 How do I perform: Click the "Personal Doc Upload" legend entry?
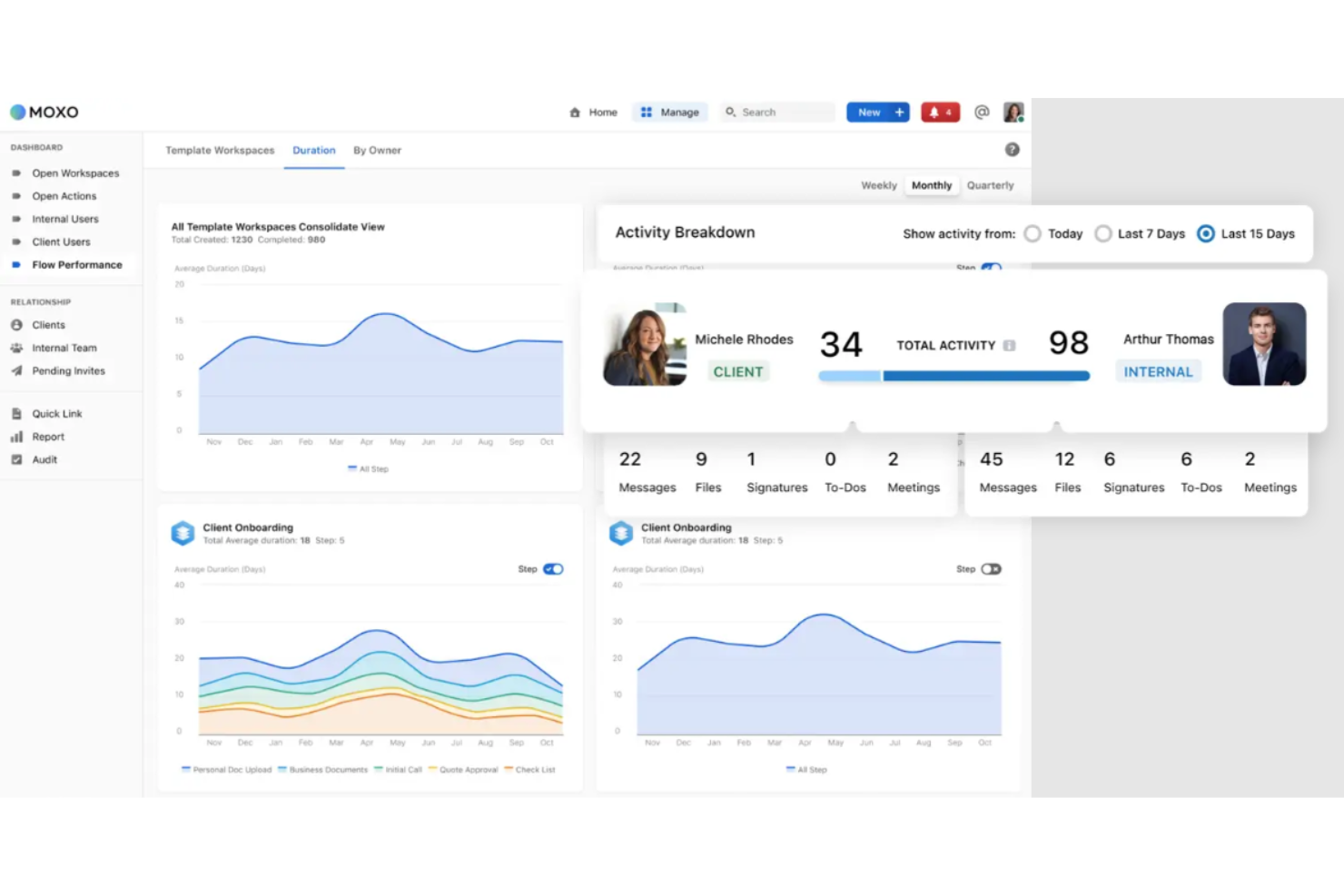[227, 770]
